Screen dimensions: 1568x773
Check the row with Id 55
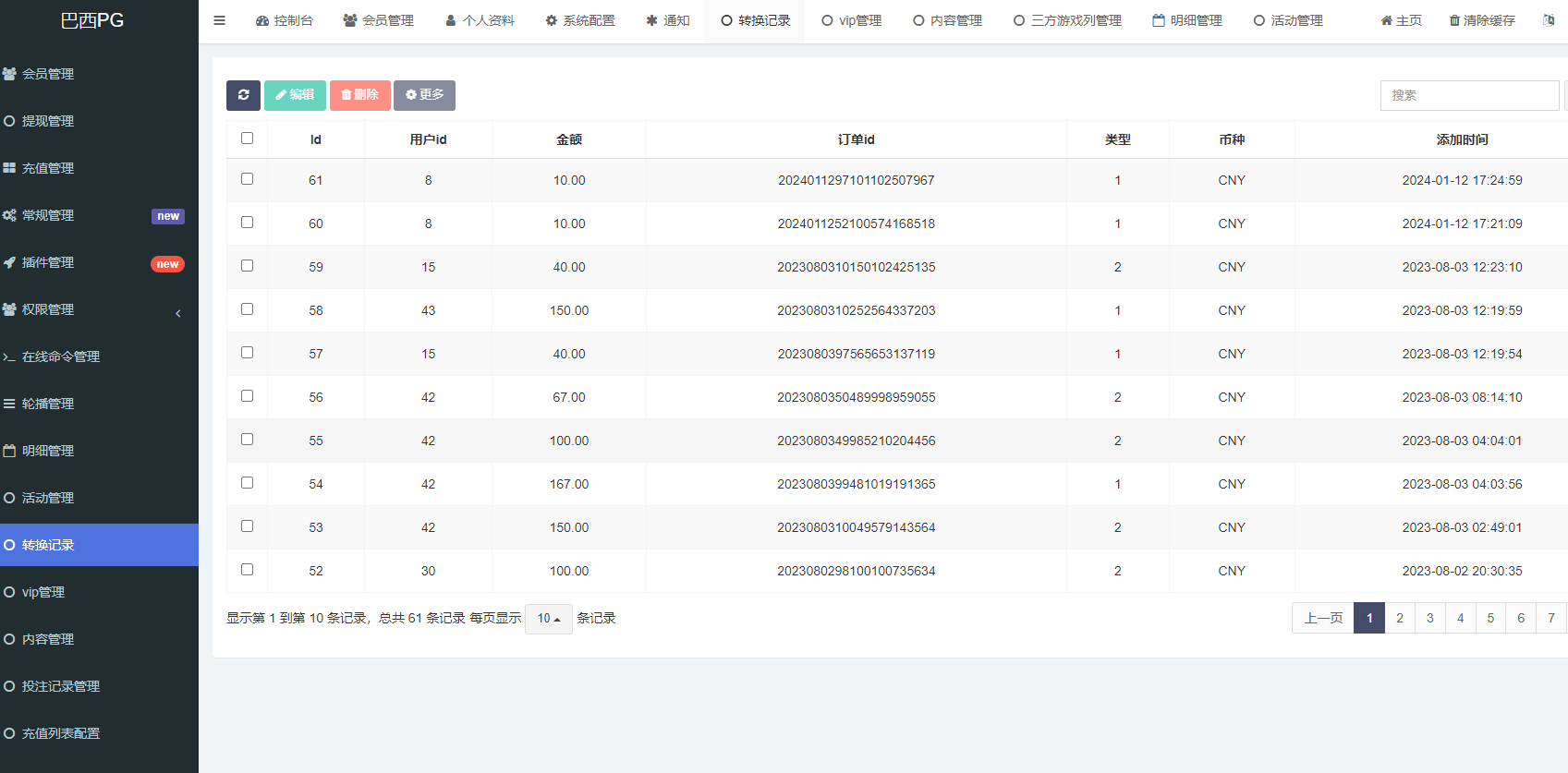[247, 440]
